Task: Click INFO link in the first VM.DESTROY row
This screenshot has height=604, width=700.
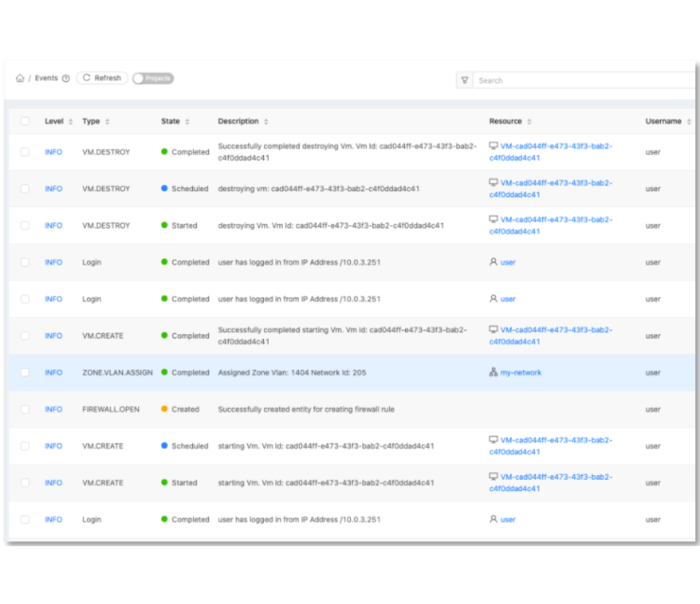Action: [x=53, y=152]
